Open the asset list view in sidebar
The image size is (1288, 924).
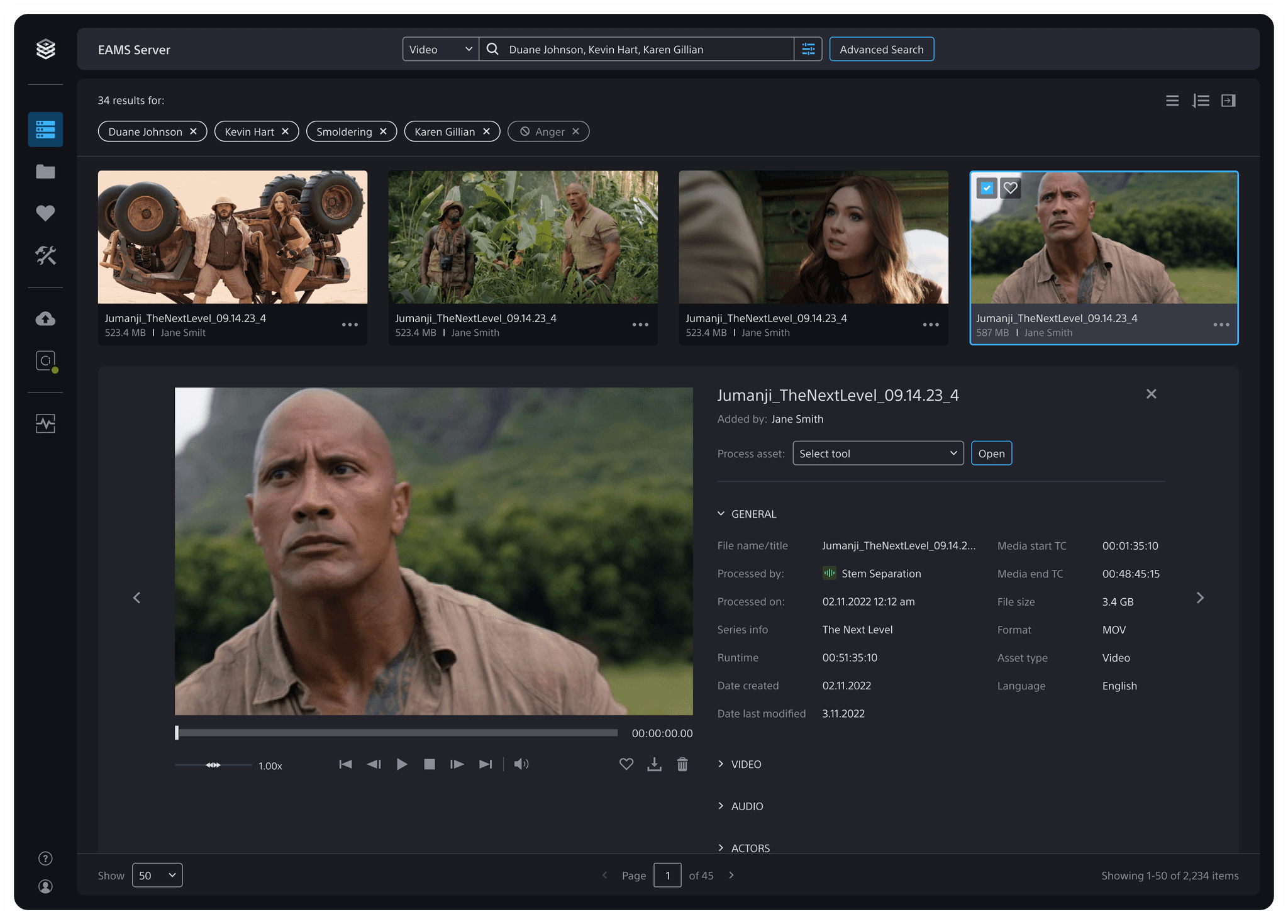tap(45, 130)
